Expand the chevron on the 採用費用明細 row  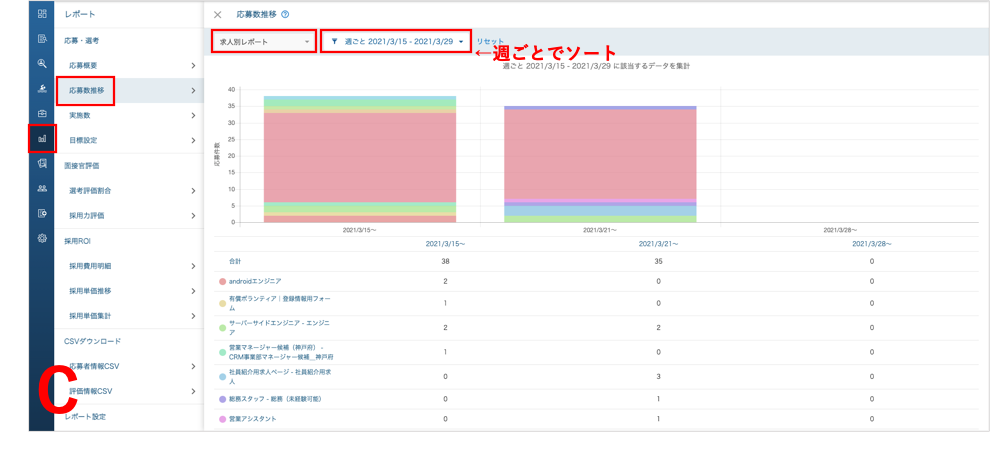point(193,266)
